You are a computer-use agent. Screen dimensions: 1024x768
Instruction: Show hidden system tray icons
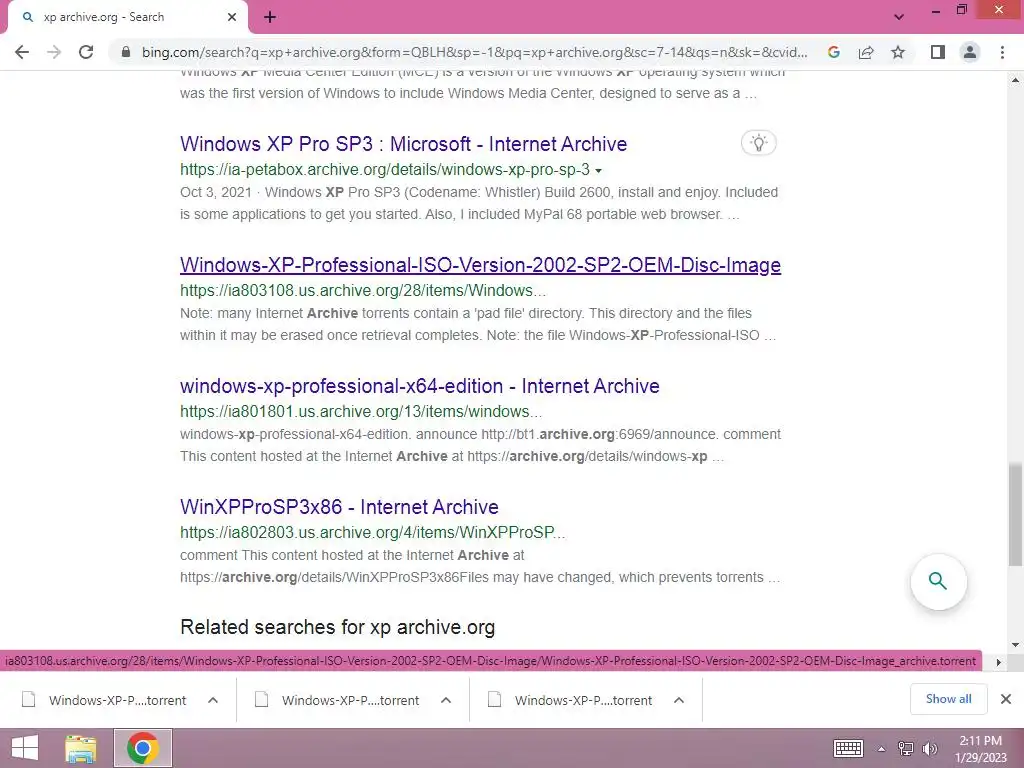pyautogui.click(x=881, y=749)
